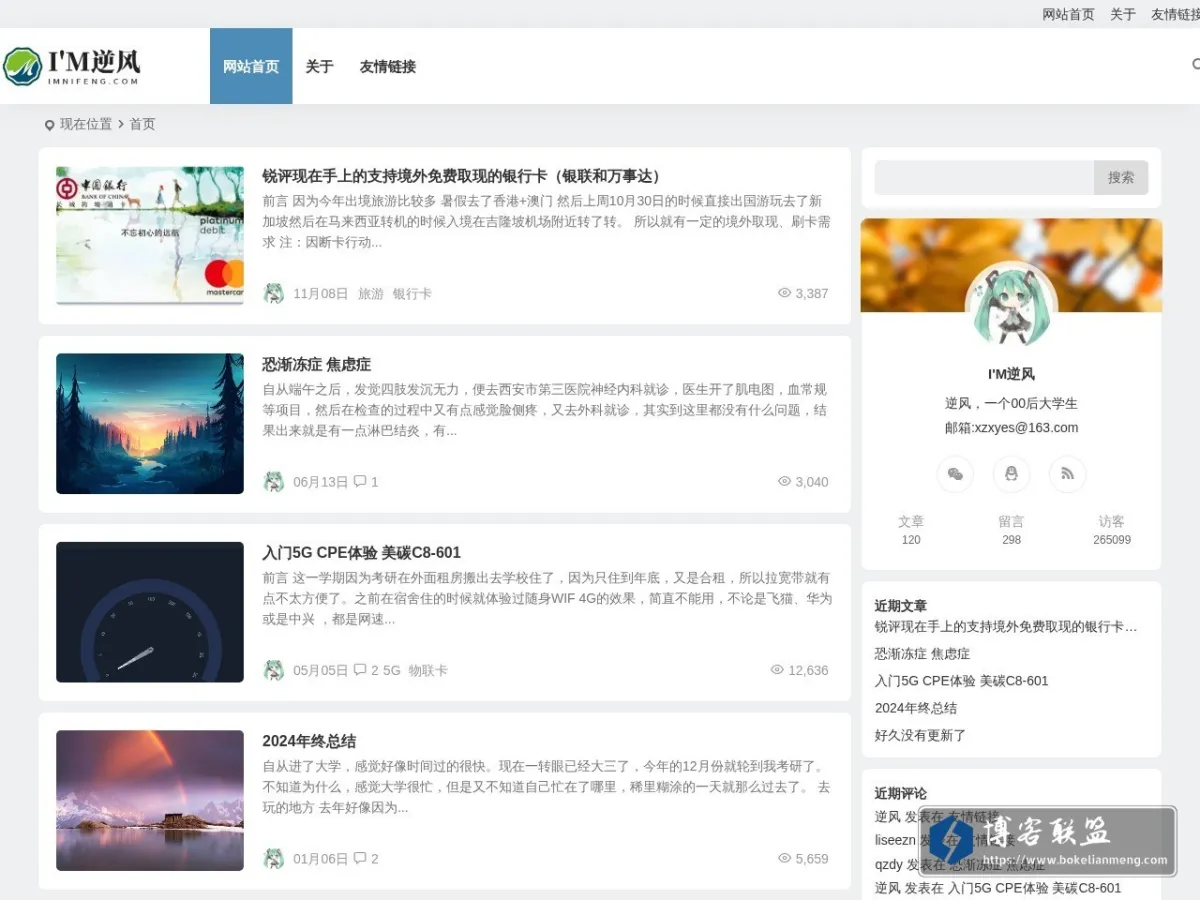Click the comment icon on 美碳C8-601 post
Image resolution: width=1200 pixels, height=900 pixels.
click(x=360, y=669)
